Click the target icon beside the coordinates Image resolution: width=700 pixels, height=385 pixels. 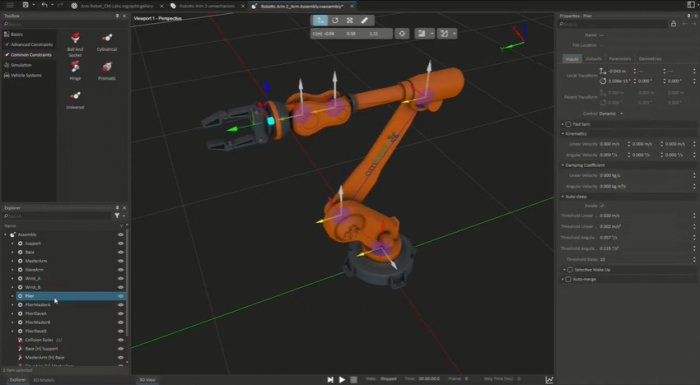tap(402, 33)
